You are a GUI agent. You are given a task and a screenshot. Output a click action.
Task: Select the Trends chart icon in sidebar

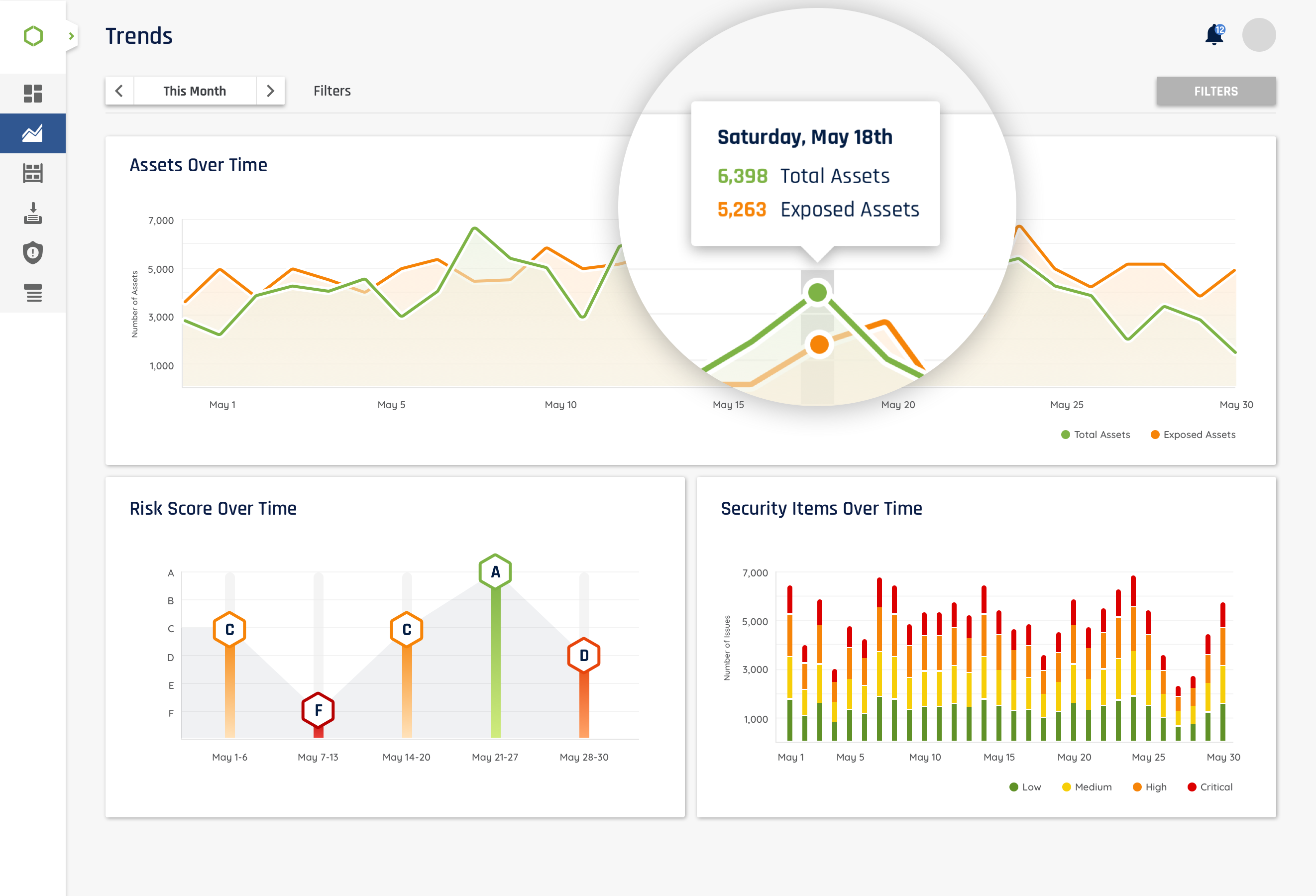click(33, 134)
